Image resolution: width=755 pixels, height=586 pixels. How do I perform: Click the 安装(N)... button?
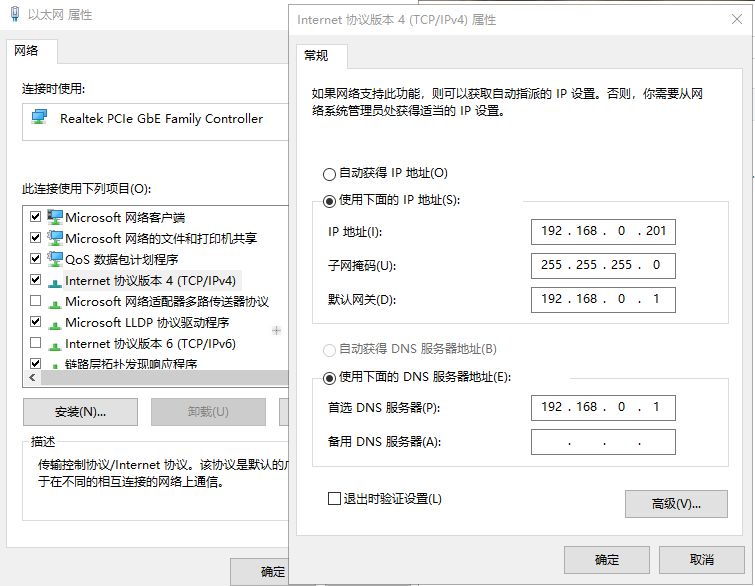(x=80, y=412)
